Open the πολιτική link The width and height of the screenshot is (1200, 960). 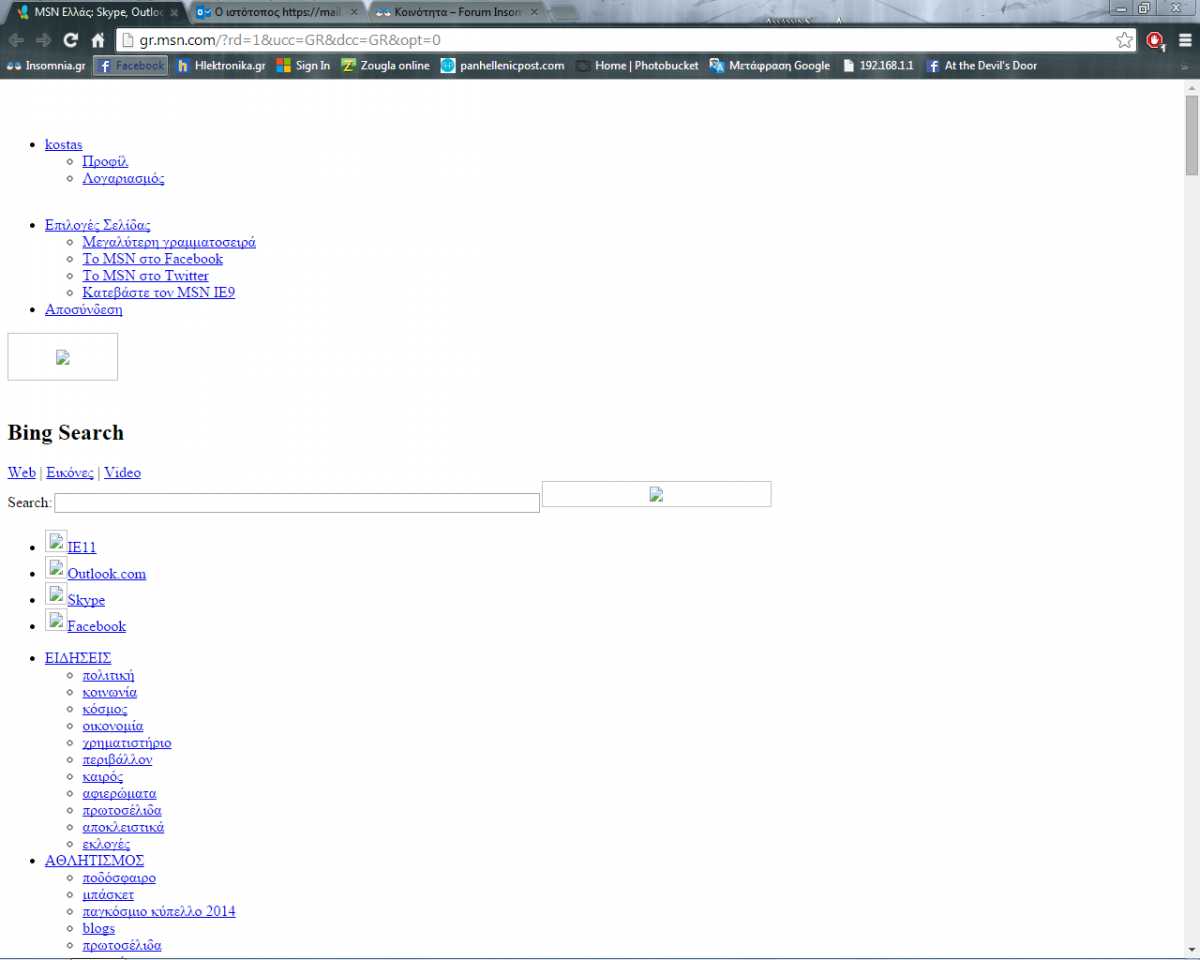pyautogui.click(x=108, y=675)
